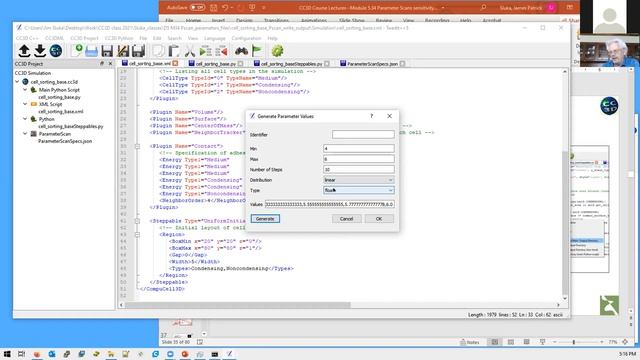
Task: Collapse the code fold at line 43 Region
Action: click(x=138, y=235)
